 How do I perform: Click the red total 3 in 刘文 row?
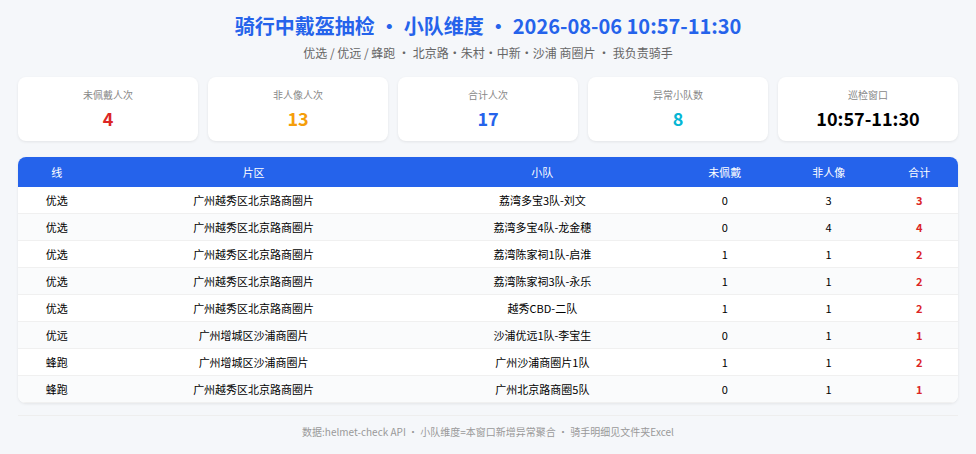click(919, 201)
